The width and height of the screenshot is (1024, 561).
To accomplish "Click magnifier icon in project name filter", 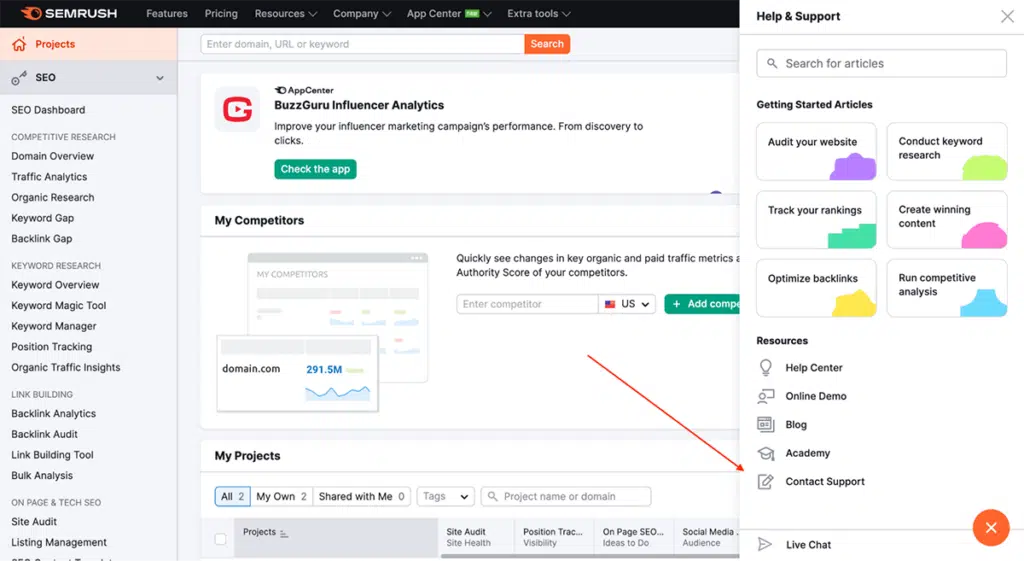I will (x=492, y=496).
